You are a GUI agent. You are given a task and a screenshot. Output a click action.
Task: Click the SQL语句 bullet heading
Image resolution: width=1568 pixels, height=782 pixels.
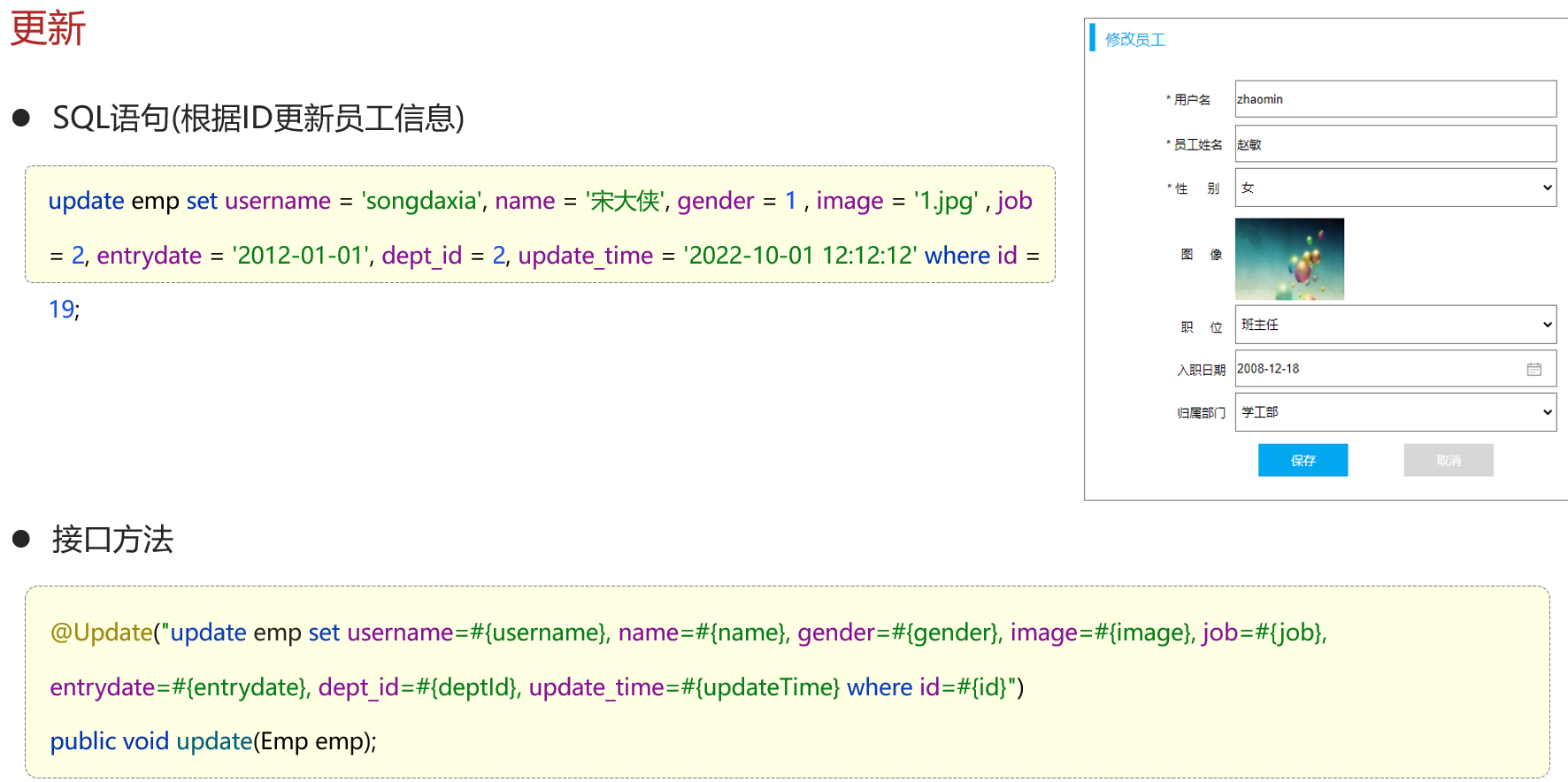[257, 118]
